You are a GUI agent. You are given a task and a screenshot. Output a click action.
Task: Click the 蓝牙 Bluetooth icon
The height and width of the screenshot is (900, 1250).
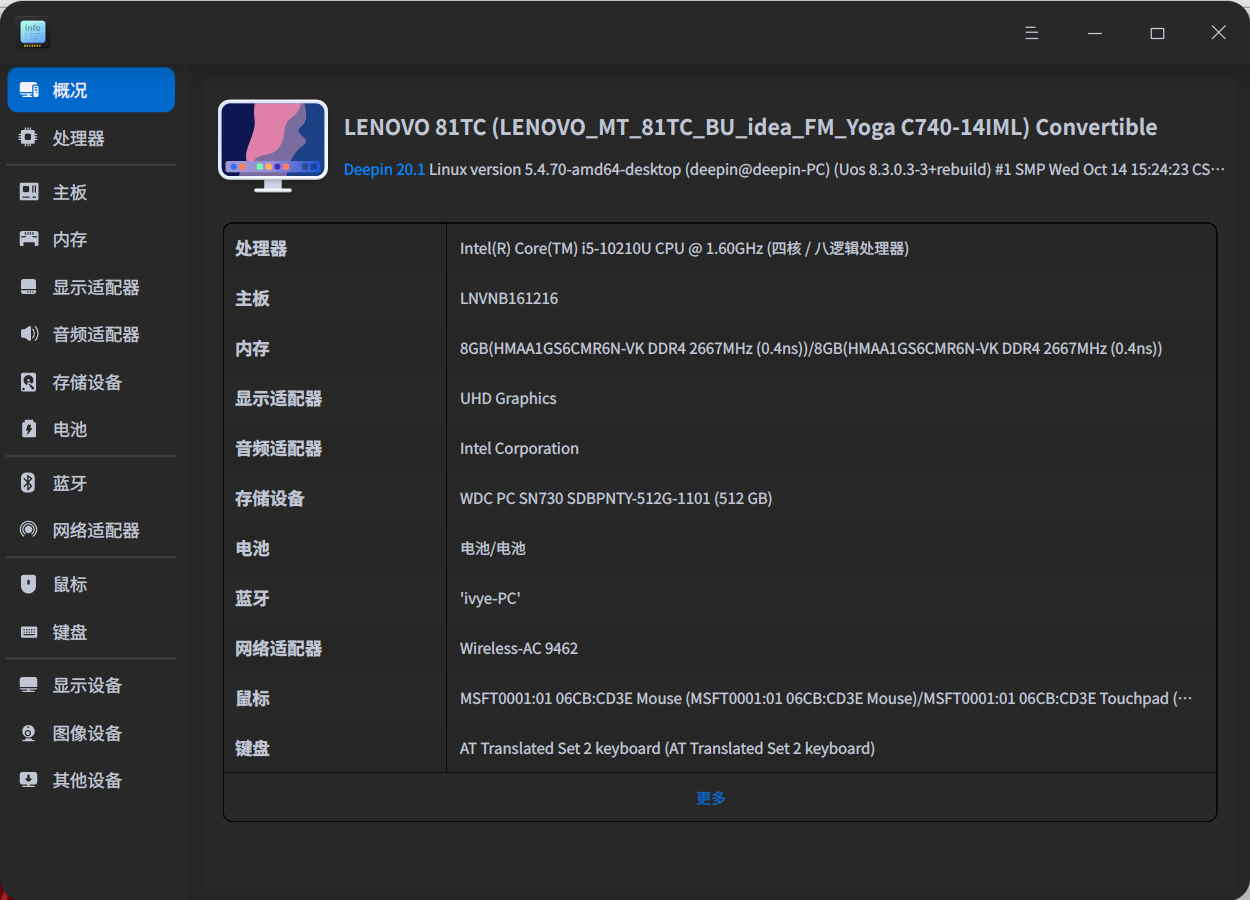pyautogui.click(x=29, y=483)
